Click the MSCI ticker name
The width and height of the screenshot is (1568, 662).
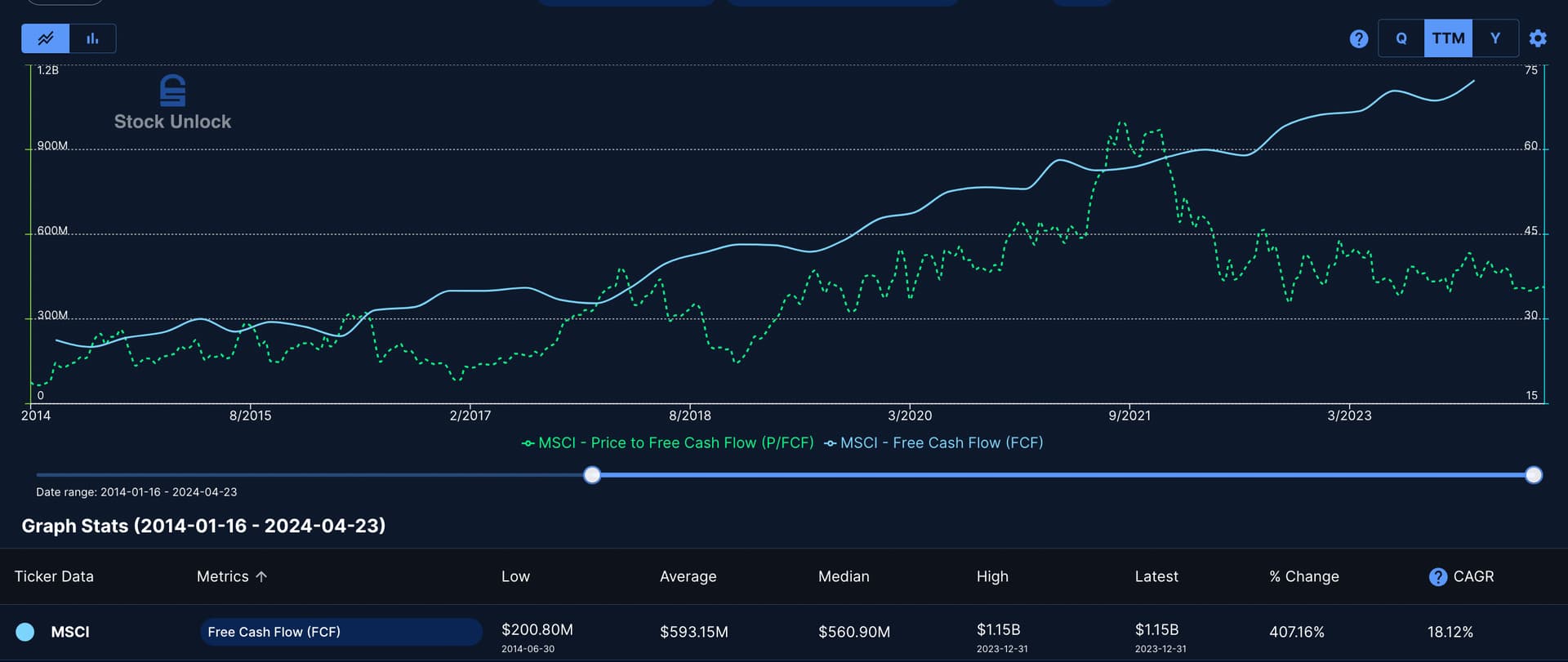pos(70,632)
